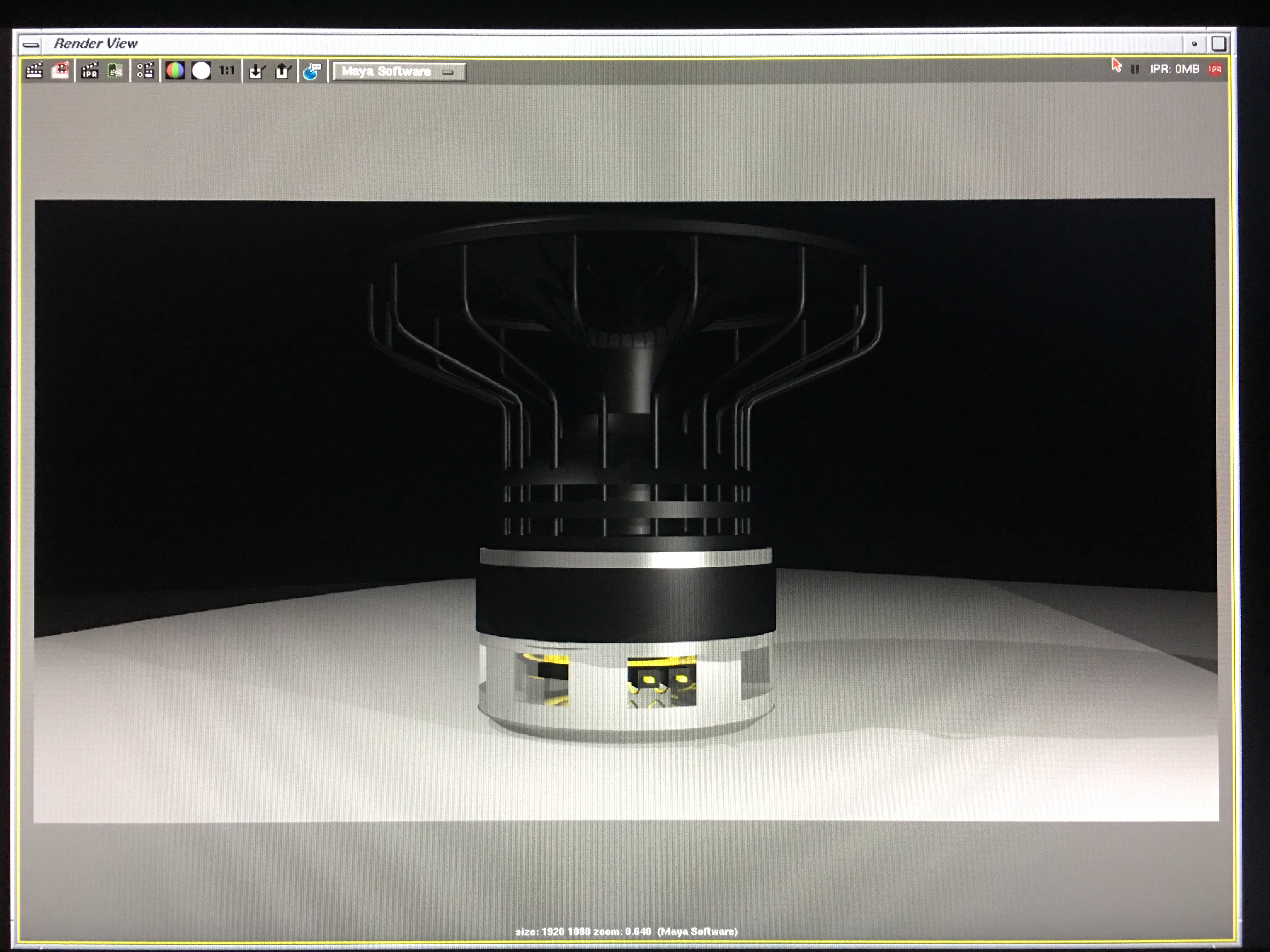This screenshot has height=952, width=1270.
Task: Open the Maya Software renderer dropdown
Action: click(x=399, y=72)
